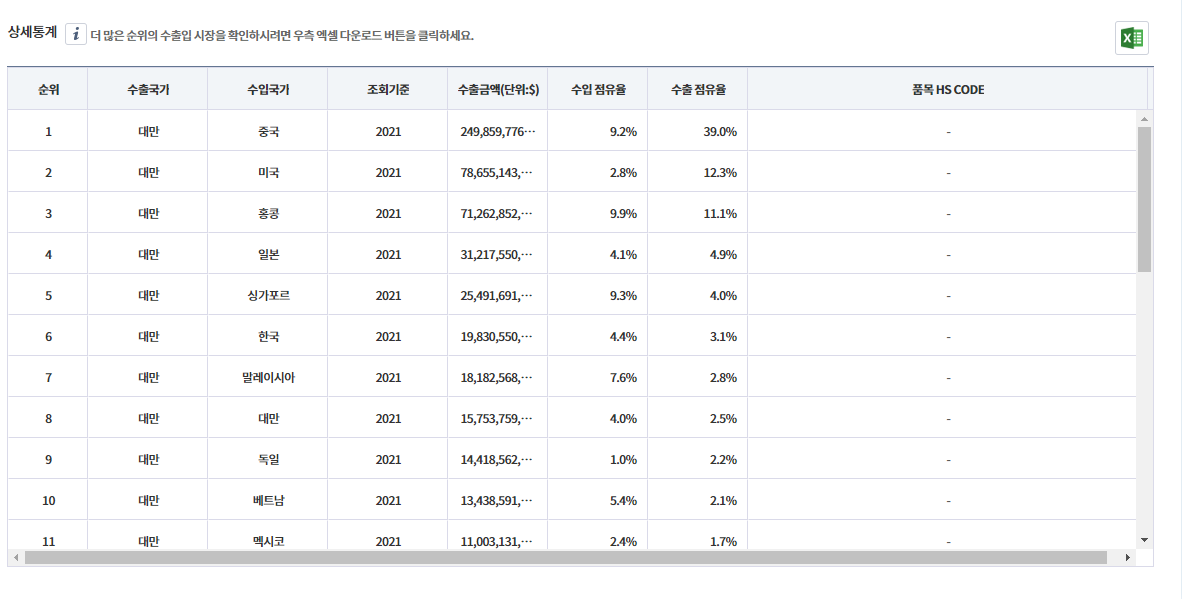Select the 수출금액(단위:$) column header
The image size is (1182, 599).
(498, 89)
